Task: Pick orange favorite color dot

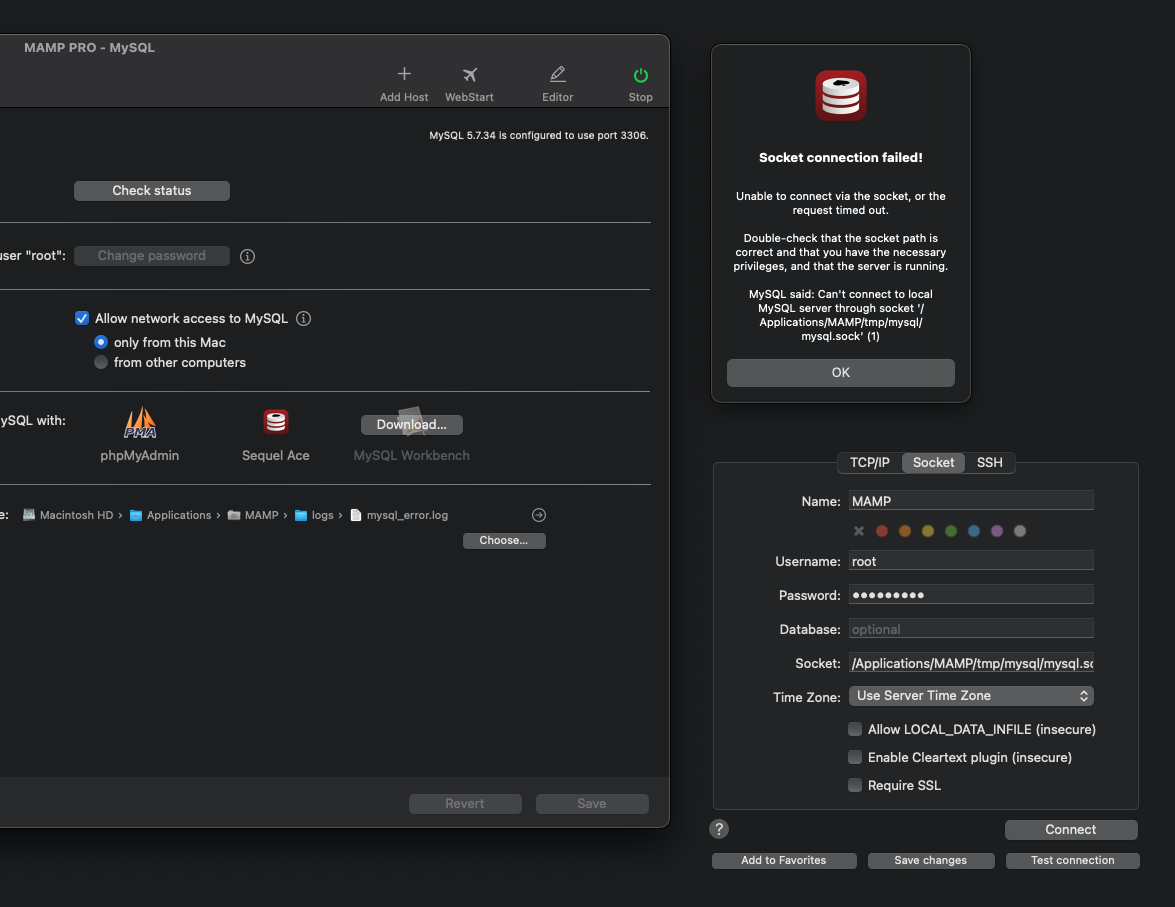Action: (905, 531)
